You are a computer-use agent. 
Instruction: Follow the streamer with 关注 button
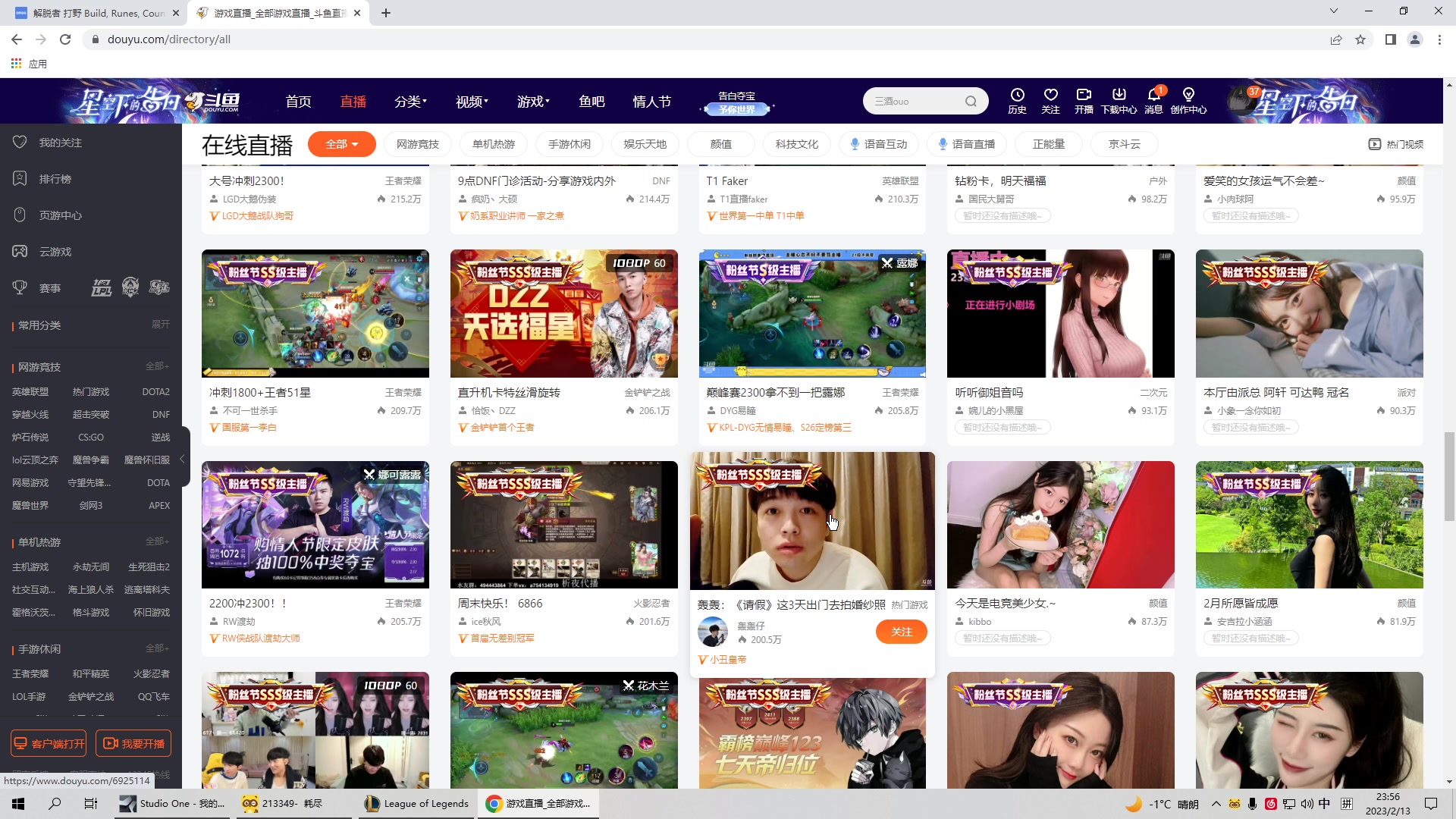click(901, 632)
